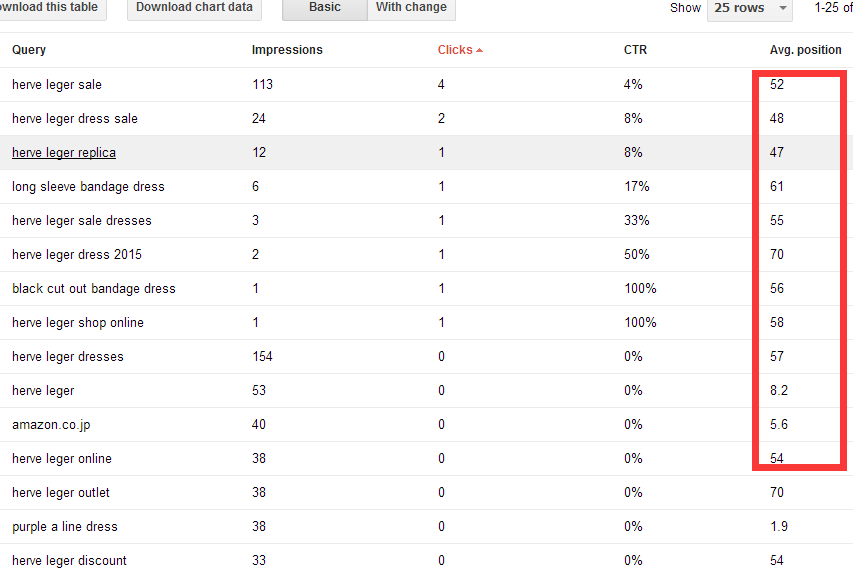The height and width of the screenshot is (569, 853).
Task: Select the black cut out bandage dress query
Action: tap(94, 289)
